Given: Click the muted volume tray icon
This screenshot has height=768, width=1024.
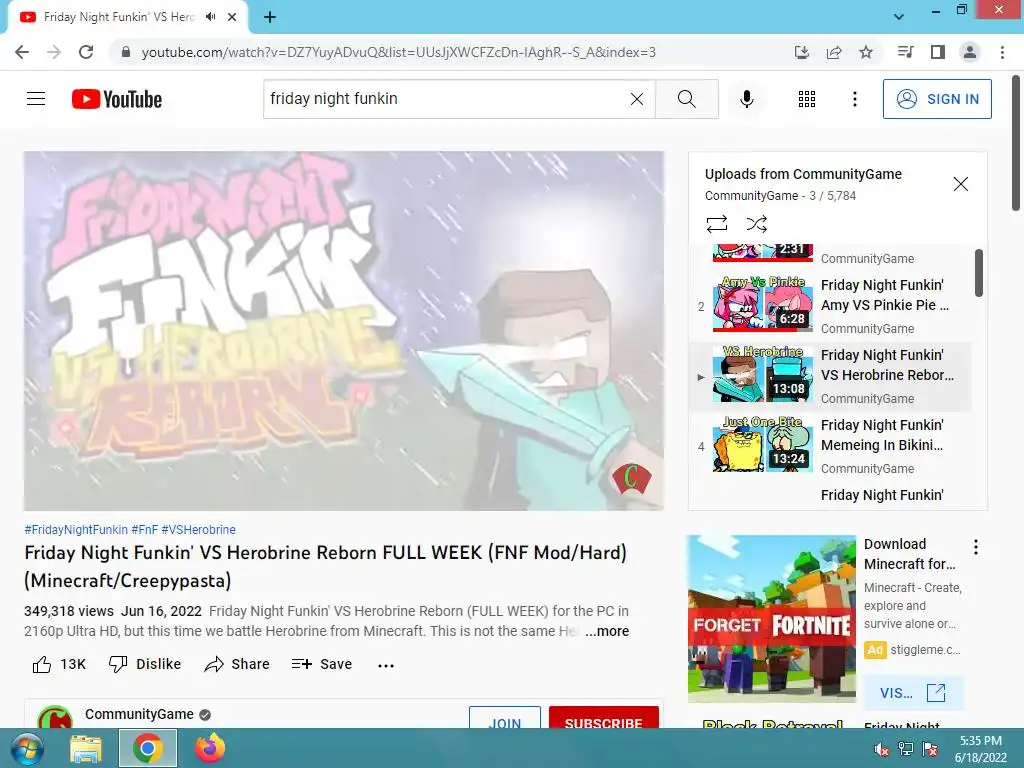Looking at the screenshot, I should [x=882, y=748].
